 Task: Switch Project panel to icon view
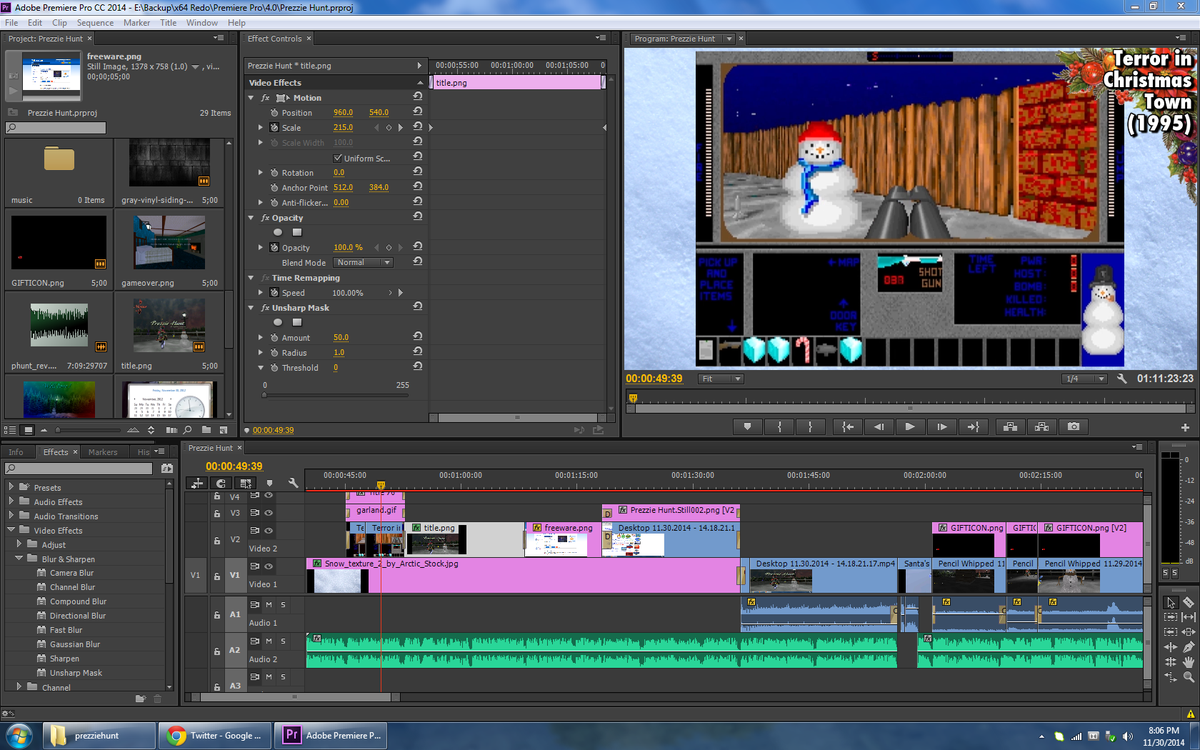click(x=28, y=430)
